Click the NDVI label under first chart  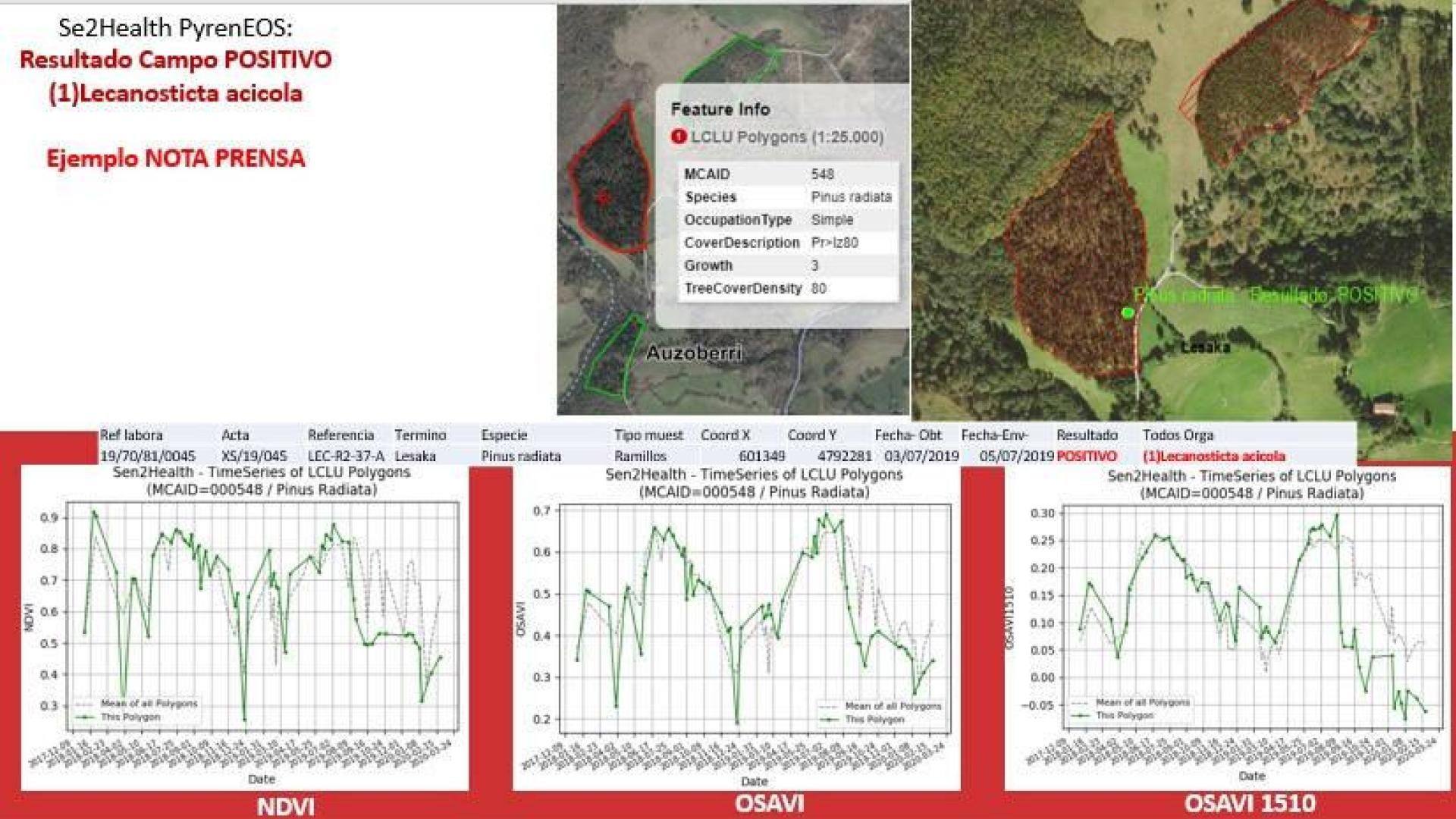pos(286,806)
